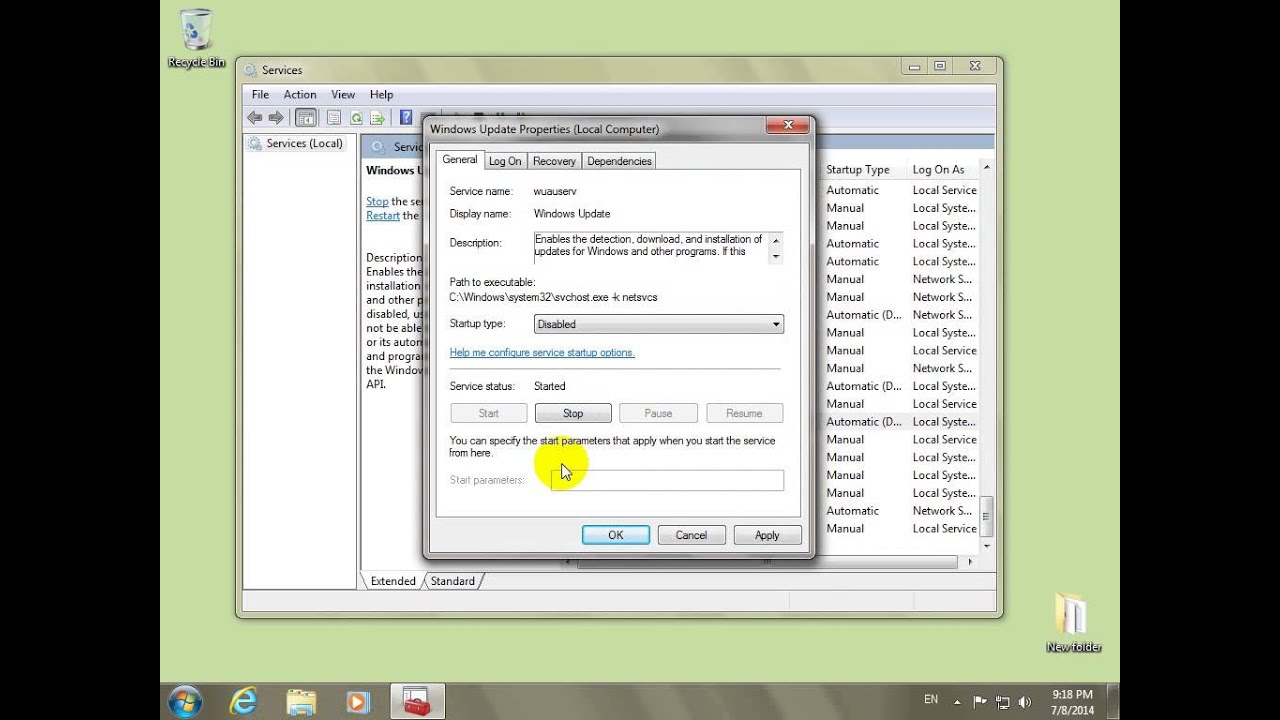Switch to the Dependencies tab
Screen dimensions: 1280x720
point(619,161)
